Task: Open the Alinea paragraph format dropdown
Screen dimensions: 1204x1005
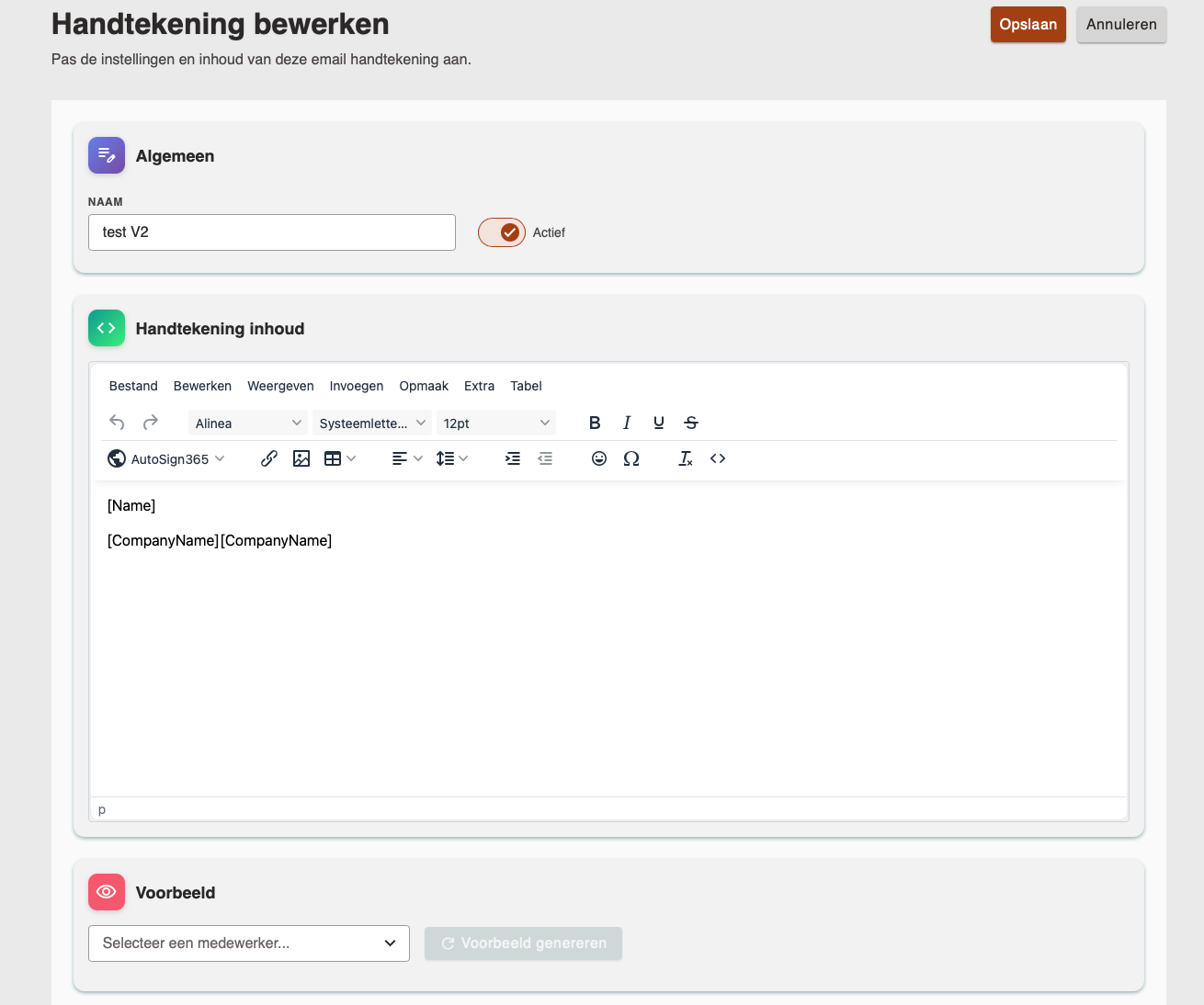Action: pyautogui.click(x=248, y=423)
